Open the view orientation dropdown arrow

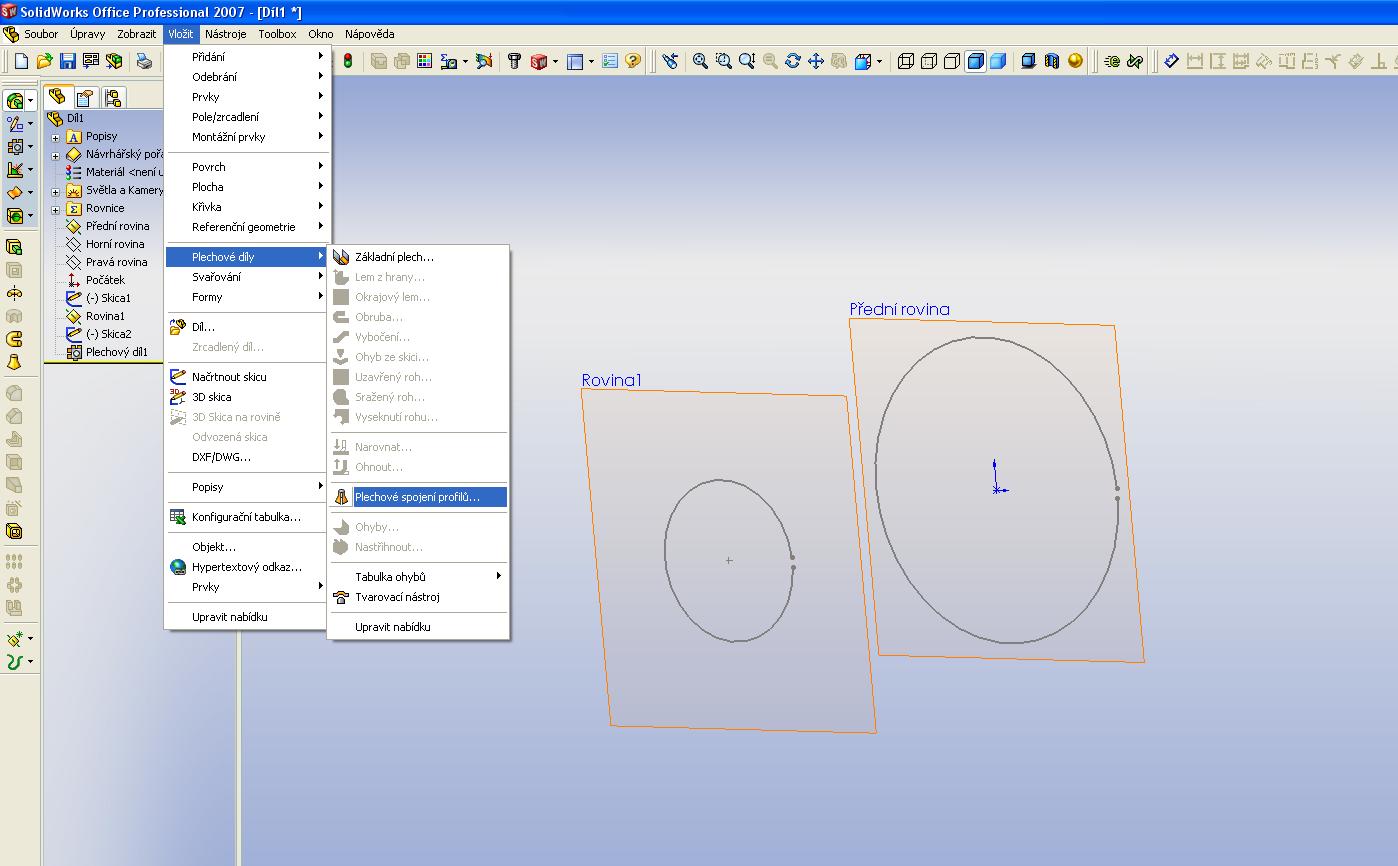coord(879,62)
